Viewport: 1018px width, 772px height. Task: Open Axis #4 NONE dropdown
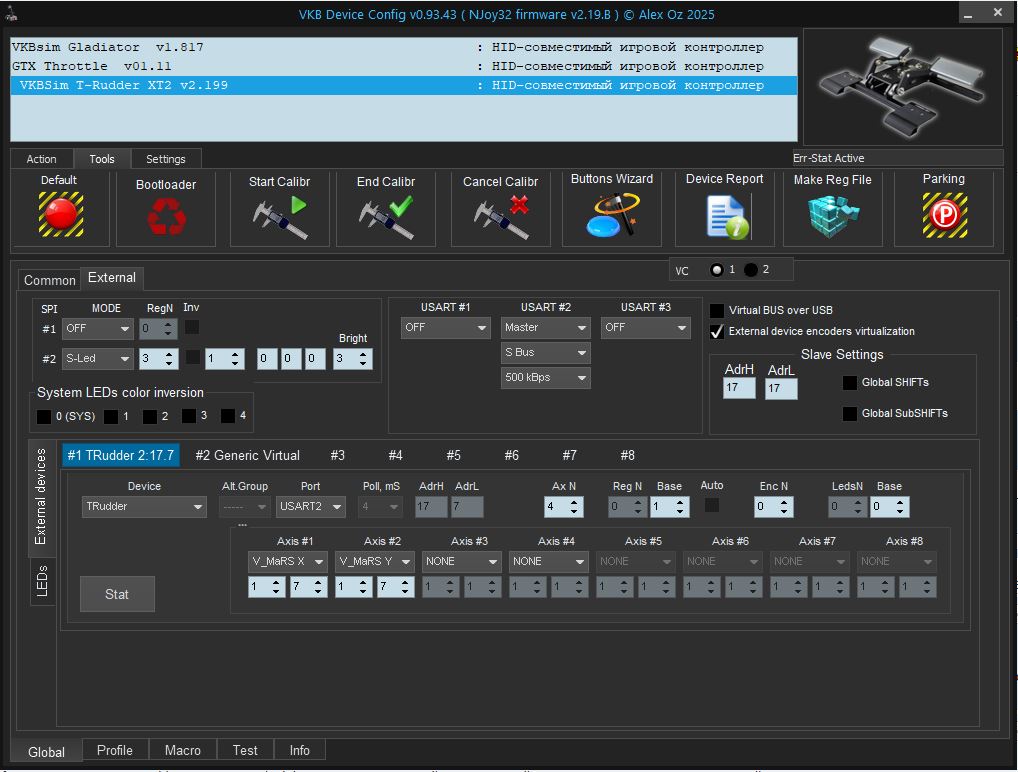[x=549, y=562]
